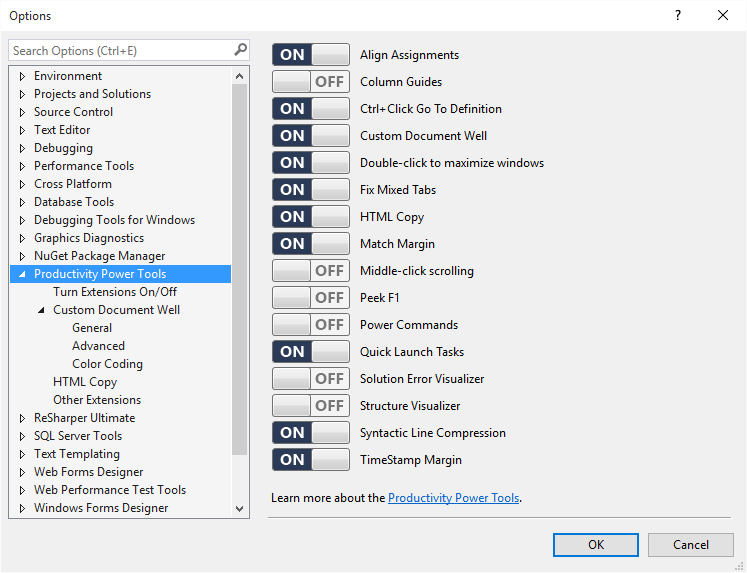747x573 pixels.
Task: Close the Options dialog
Action: pyautogui.click(x=723, y=15)
